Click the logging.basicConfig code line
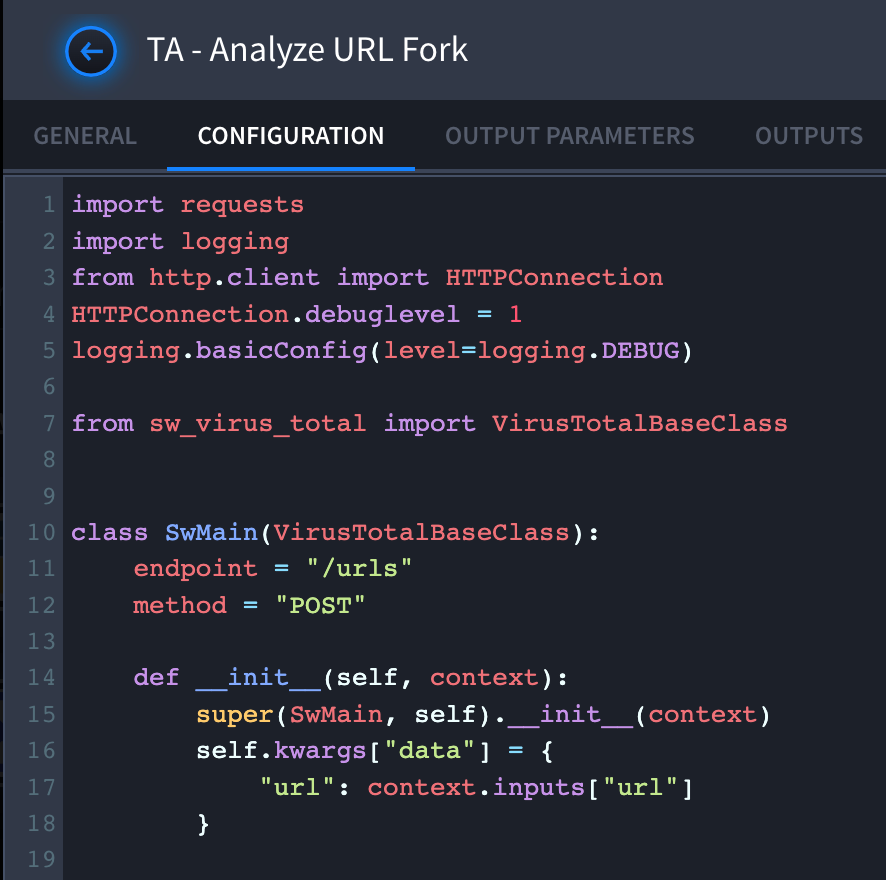The height and width of the screenshot is (880, 886). click(x=382, y=351)
